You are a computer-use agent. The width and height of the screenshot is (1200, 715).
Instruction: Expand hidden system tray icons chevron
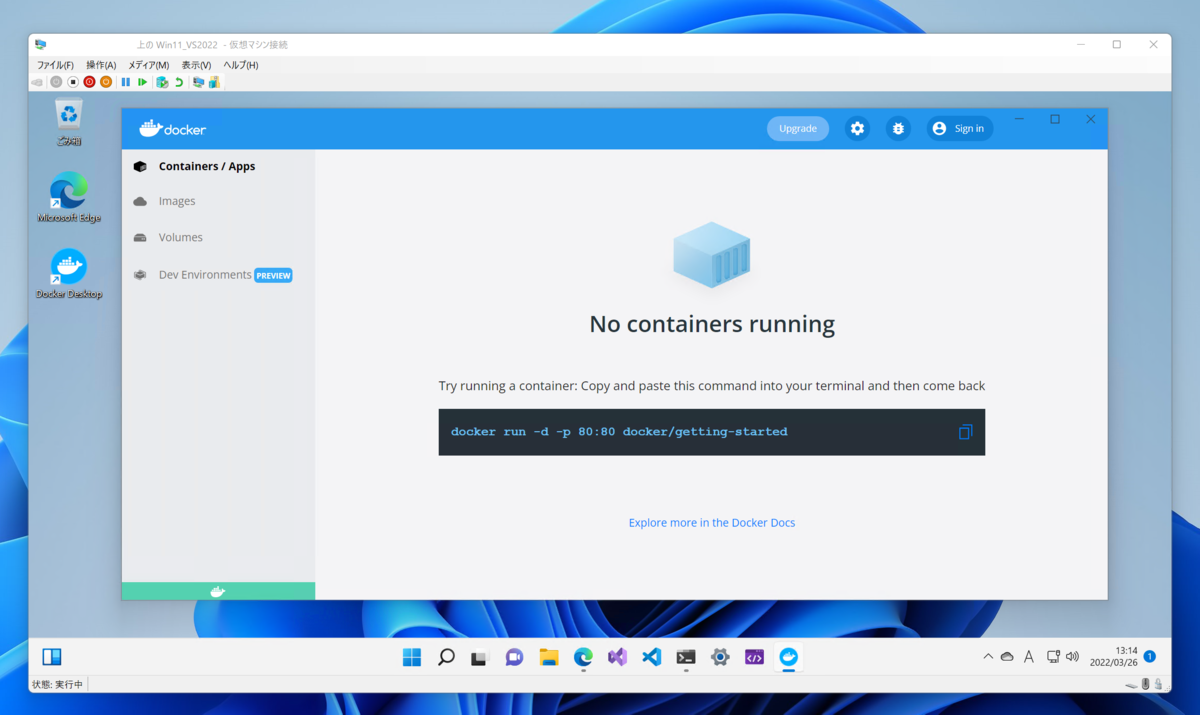click(x=986, y=657)
